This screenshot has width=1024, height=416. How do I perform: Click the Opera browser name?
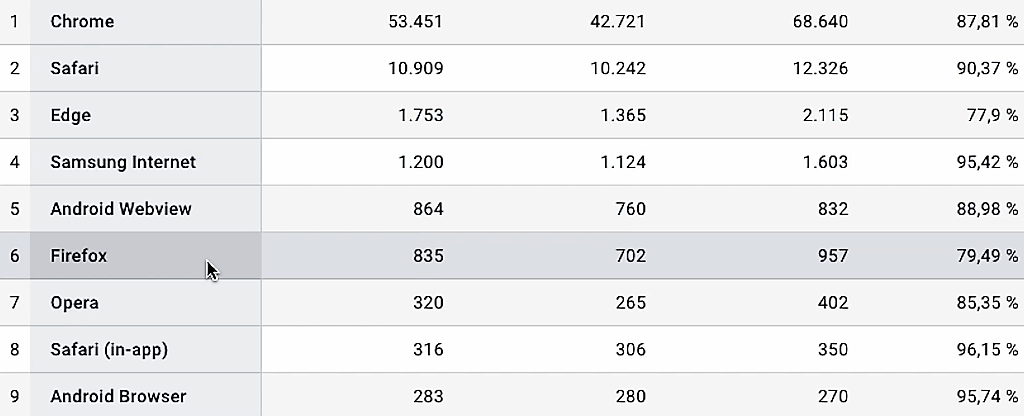tap(74, 303)
